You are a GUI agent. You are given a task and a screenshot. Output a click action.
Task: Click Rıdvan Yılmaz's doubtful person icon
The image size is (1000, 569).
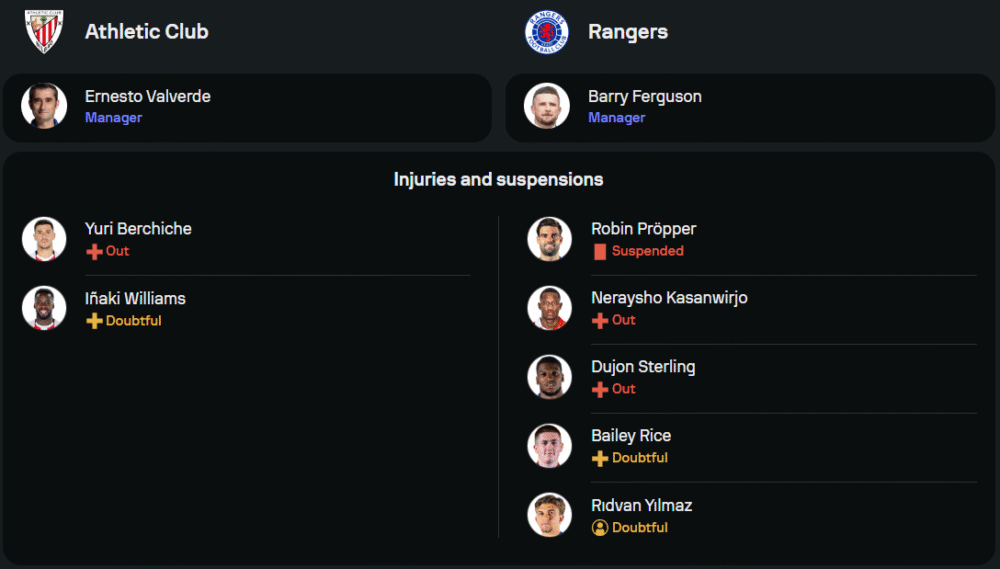[600, 528]
